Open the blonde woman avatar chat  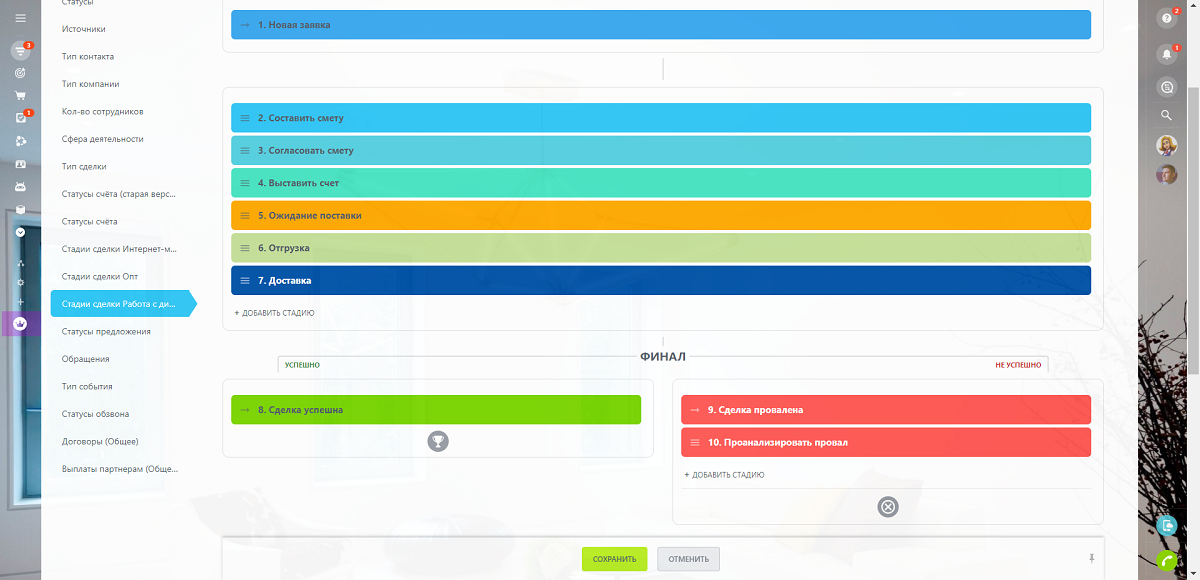[x=1166, y=146]
